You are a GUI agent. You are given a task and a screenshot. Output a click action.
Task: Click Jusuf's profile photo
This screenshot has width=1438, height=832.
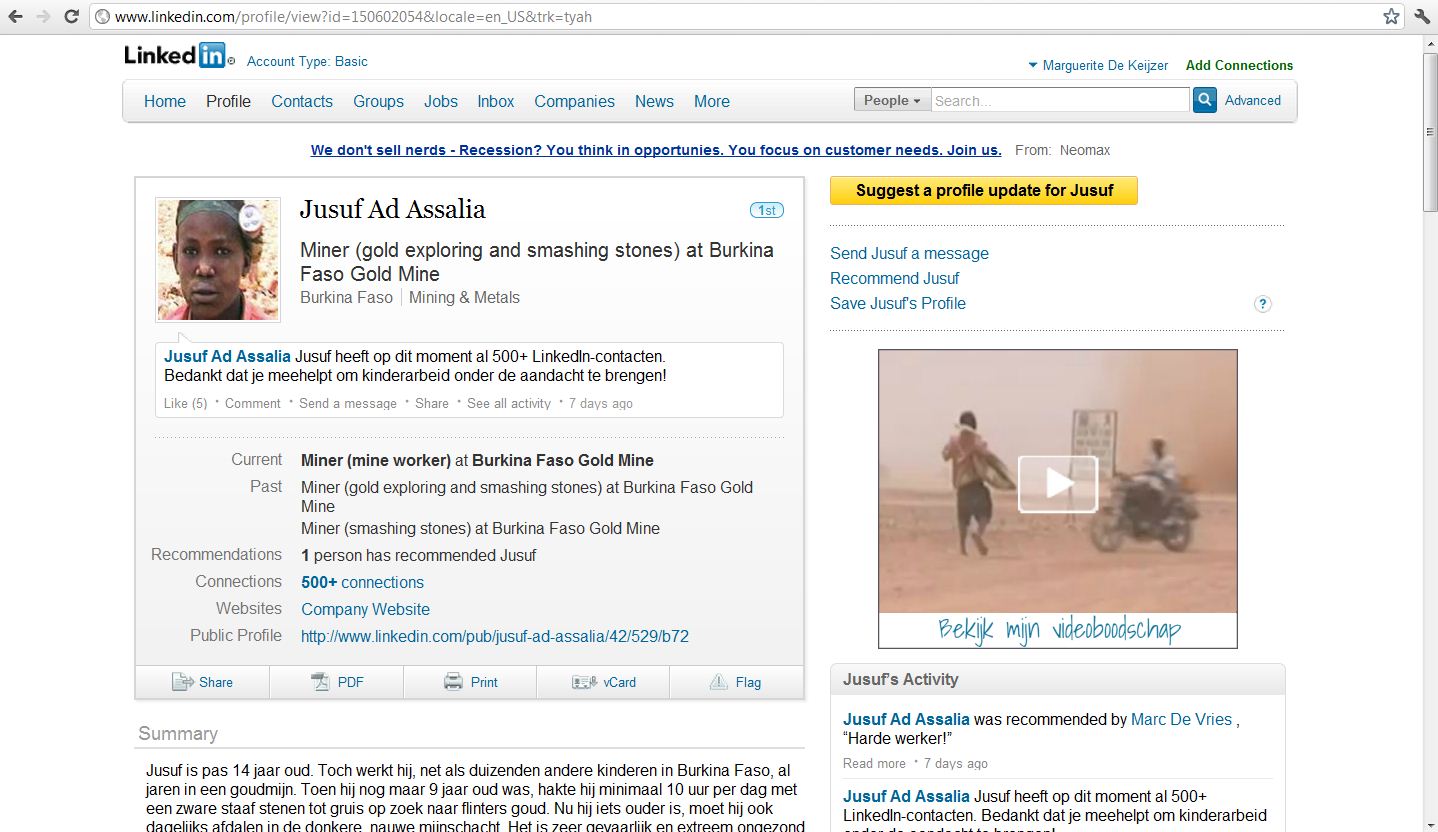(218, 260)
